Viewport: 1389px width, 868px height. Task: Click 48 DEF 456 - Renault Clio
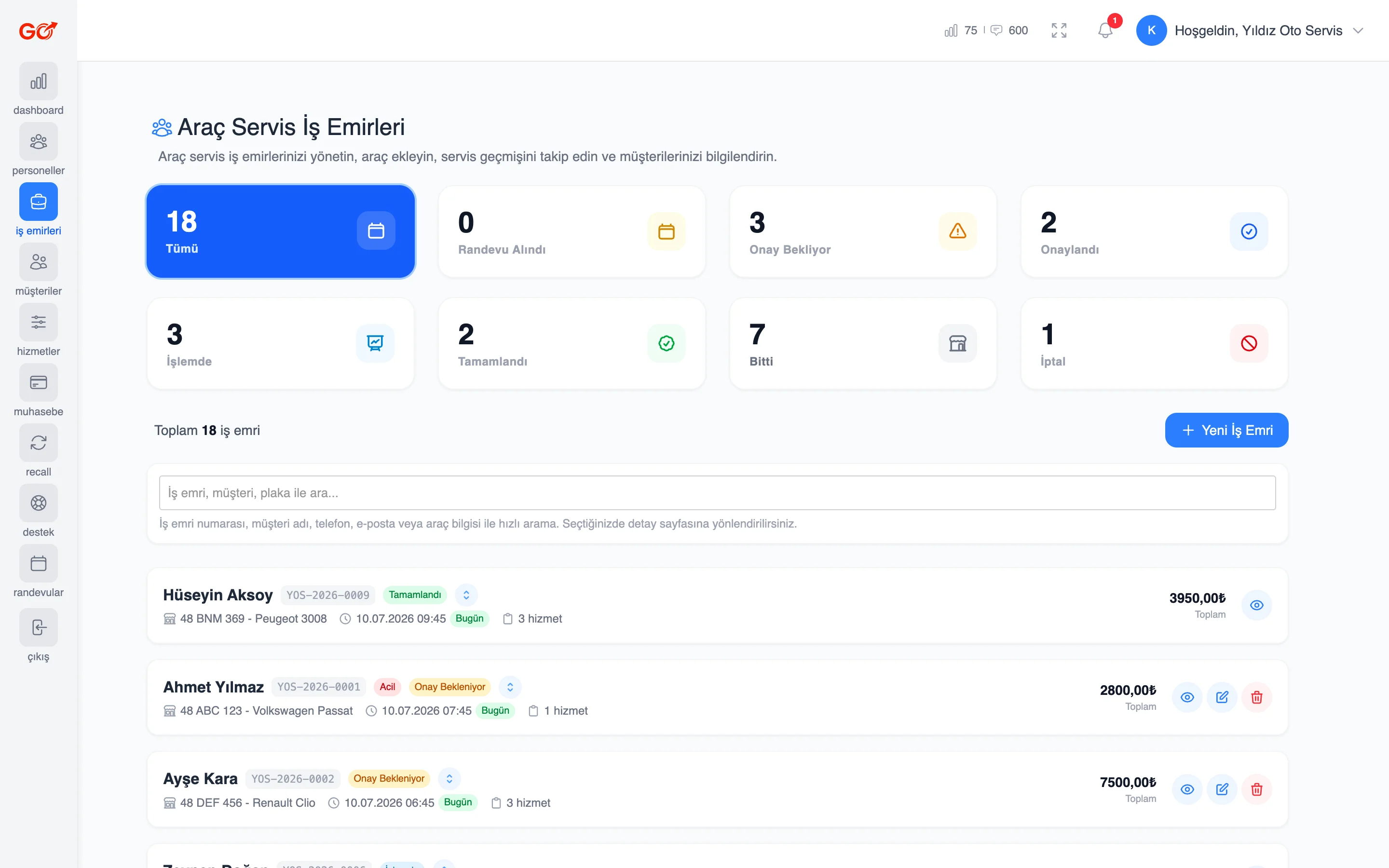(247, 802)
